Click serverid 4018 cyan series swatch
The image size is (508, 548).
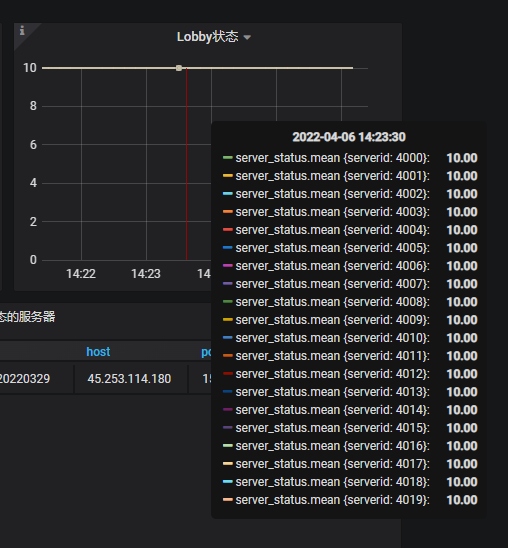(x=228, y=482)
